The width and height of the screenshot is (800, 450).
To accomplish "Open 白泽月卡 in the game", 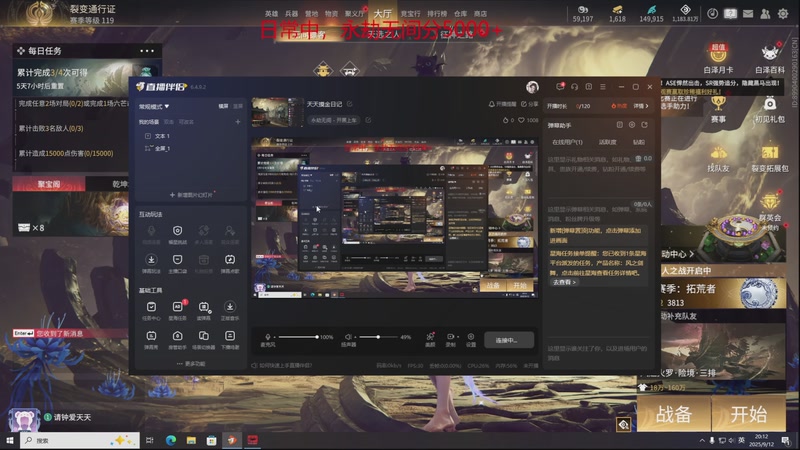I will pos(718,59).
